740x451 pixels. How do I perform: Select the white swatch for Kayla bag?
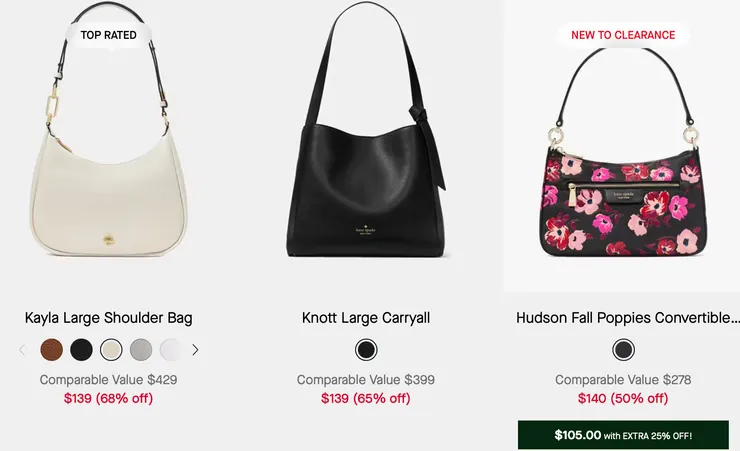click(170, 350)
